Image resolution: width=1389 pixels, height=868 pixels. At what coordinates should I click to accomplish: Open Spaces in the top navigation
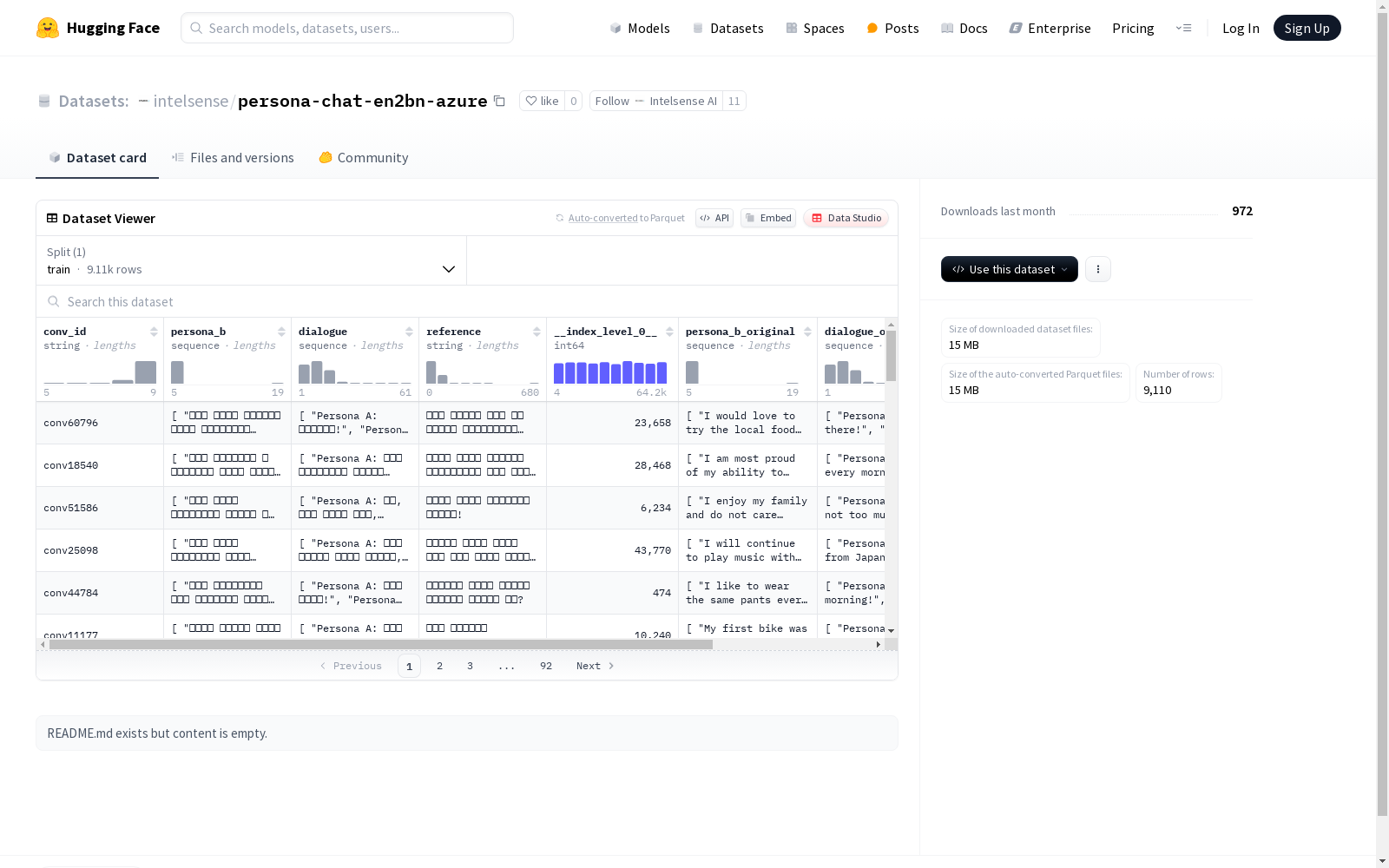point(815,28)
